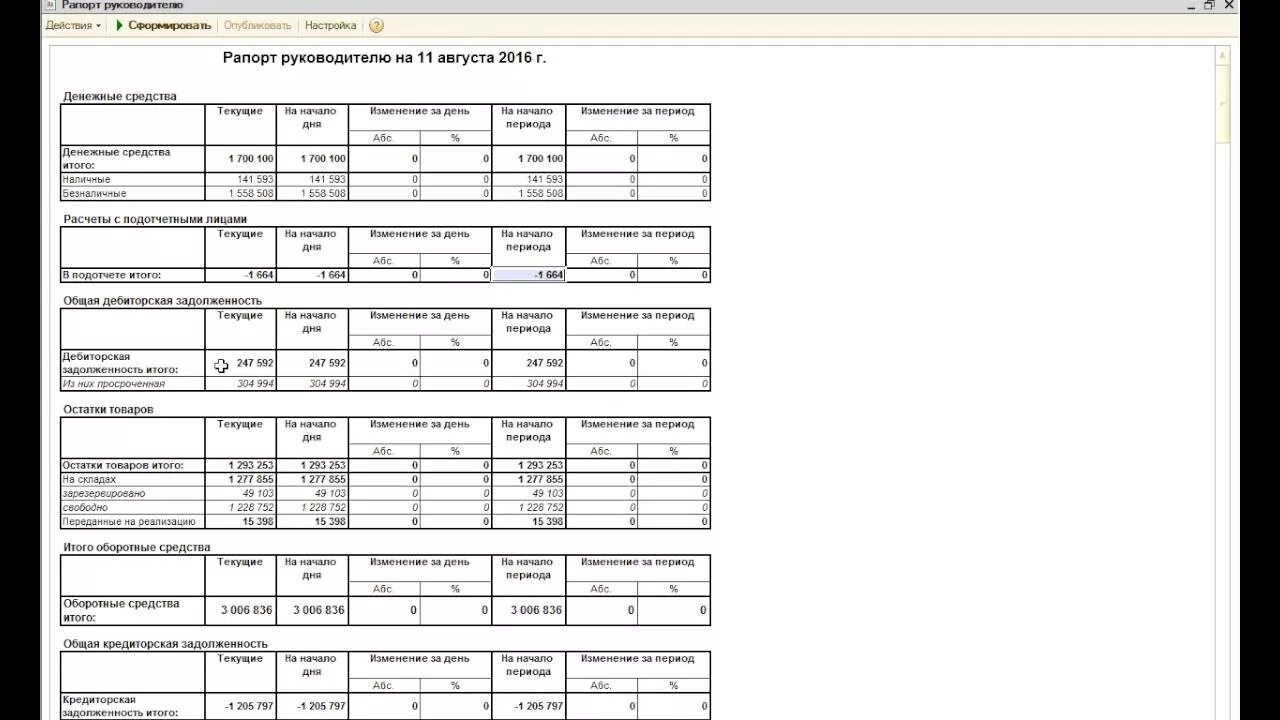
Task: Click the Сформировать button
Action: 163,26
